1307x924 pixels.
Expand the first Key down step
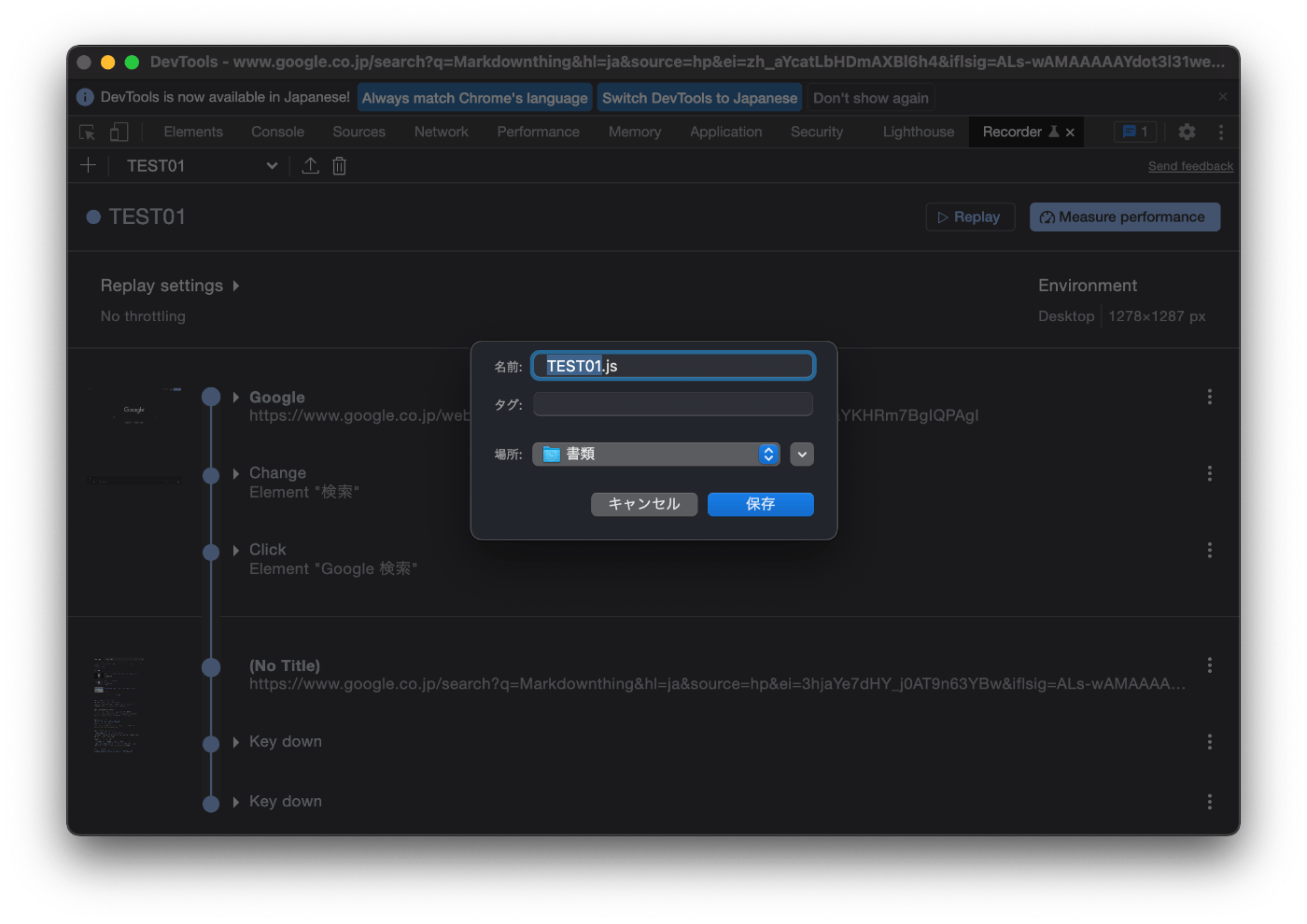pyautogui.click(x=236, y=742)
